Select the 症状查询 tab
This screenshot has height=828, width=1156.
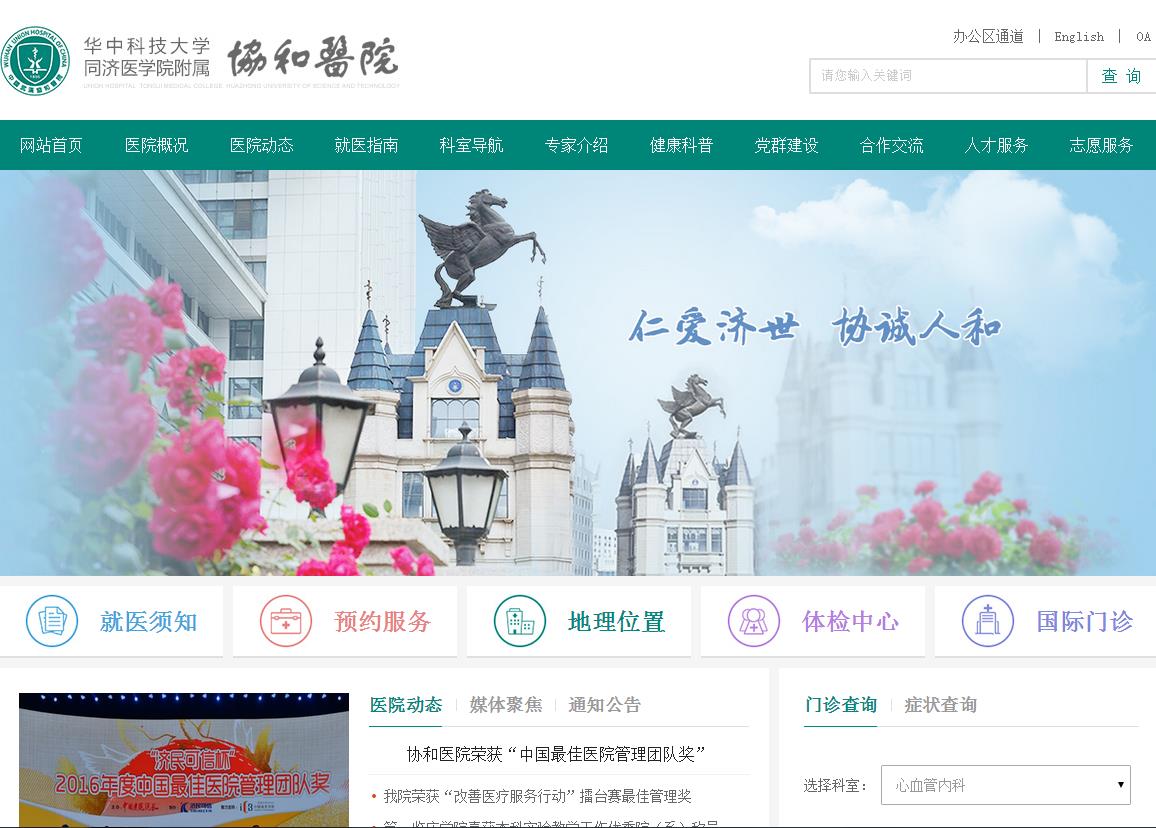(x=940, y=705)
